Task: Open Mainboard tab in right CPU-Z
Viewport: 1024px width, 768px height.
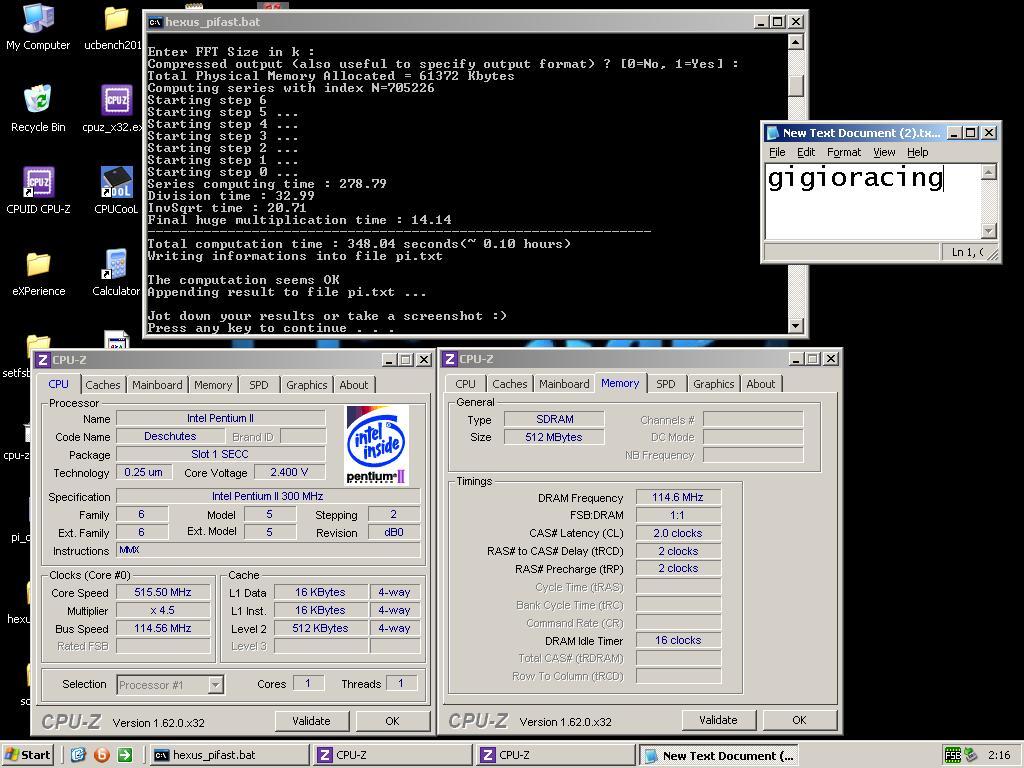Action: [x=564, y=384]
